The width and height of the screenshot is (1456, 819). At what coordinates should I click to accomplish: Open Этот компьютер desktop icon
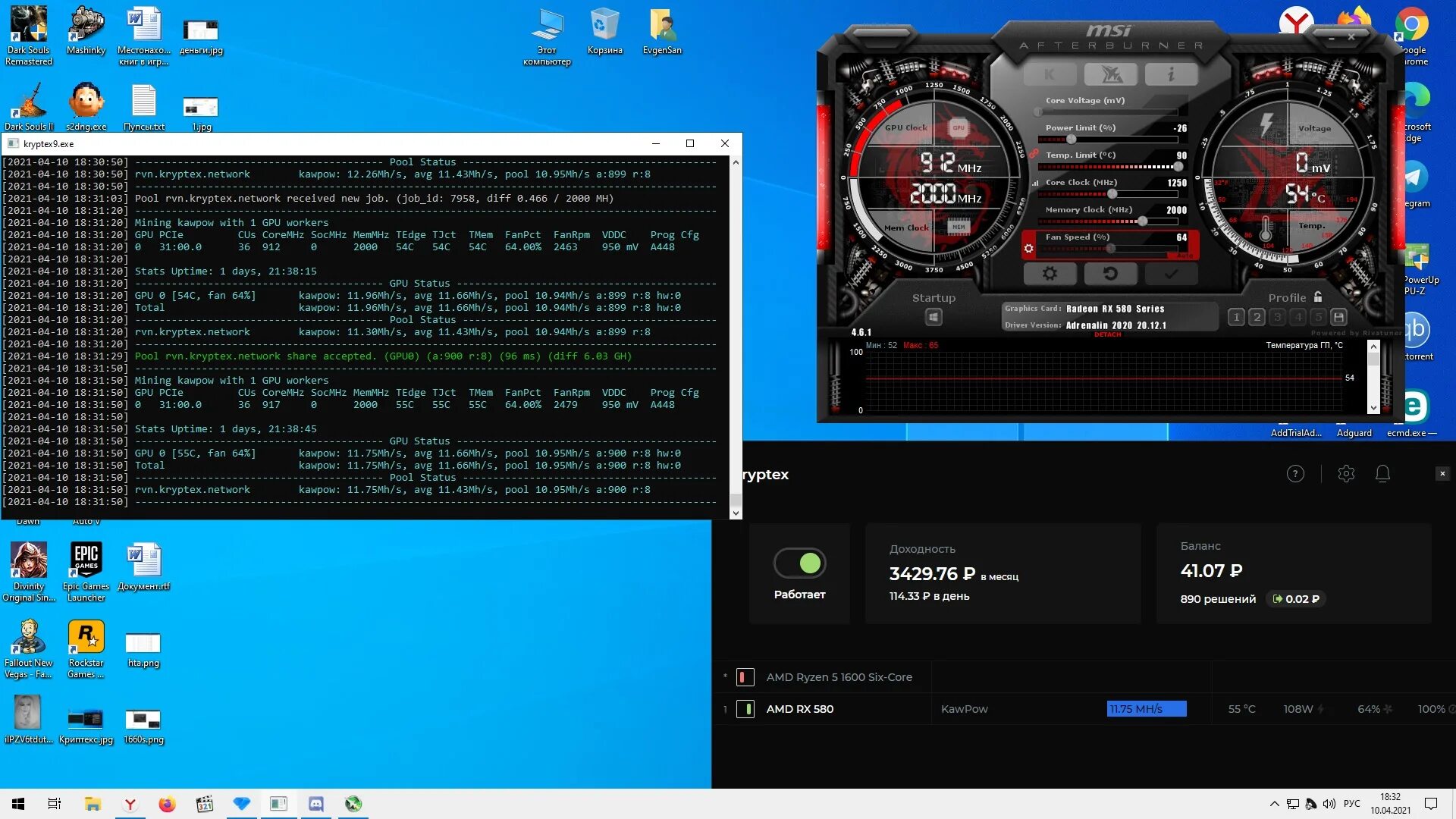(547, 36)
